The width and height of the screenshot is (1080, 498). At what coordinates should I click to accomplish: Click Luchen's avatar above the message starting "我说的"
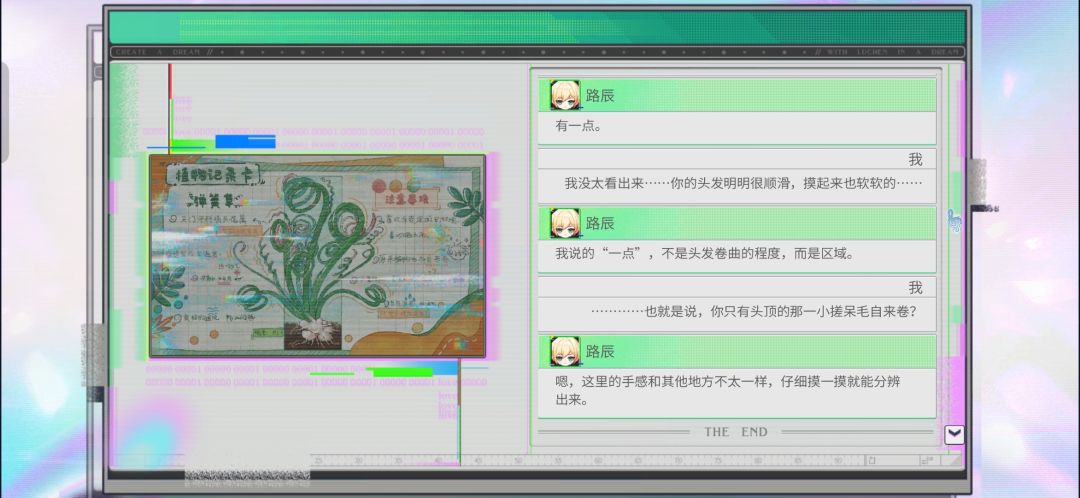[565, 223]
